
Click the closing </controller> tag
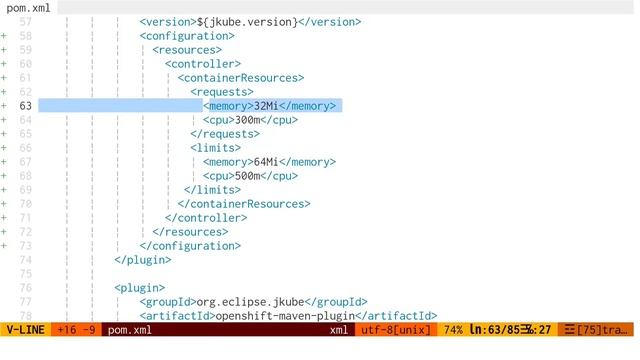click(x=206, y=218)
